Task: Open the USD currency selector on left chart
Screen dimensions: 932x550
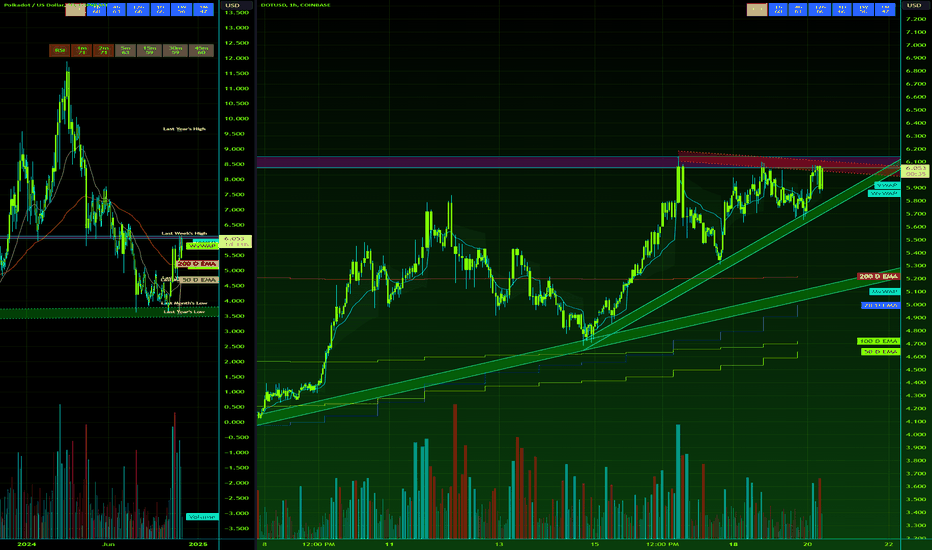Action: [x=237, y=5]
